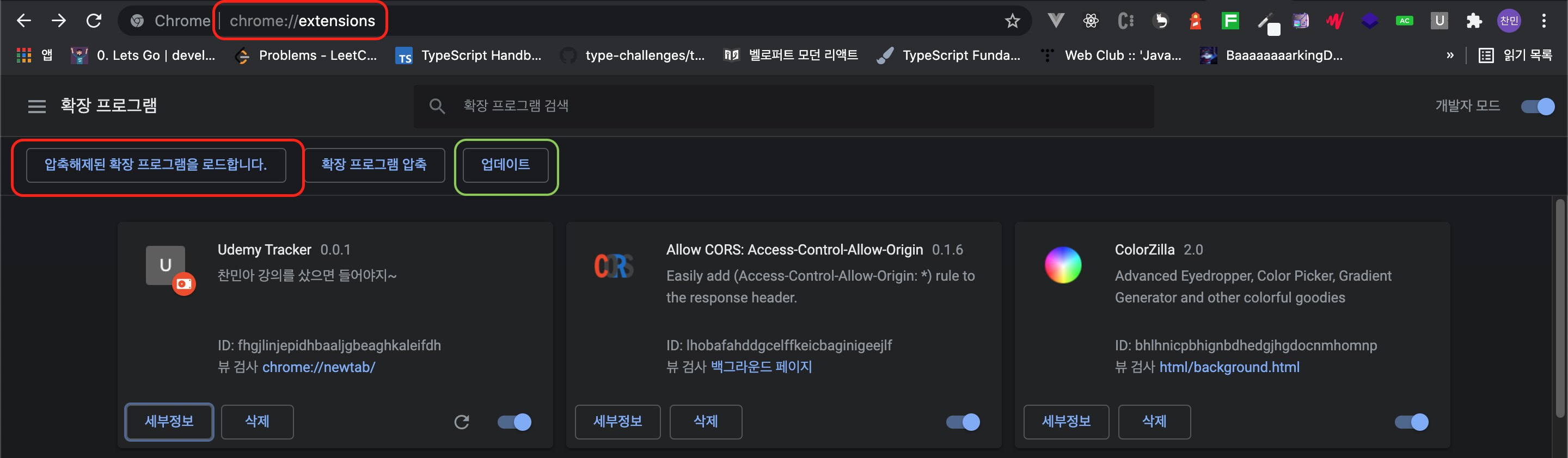Open the Extensions puzzle piece menu
1568x458 pixels.
coord(1474,21)
